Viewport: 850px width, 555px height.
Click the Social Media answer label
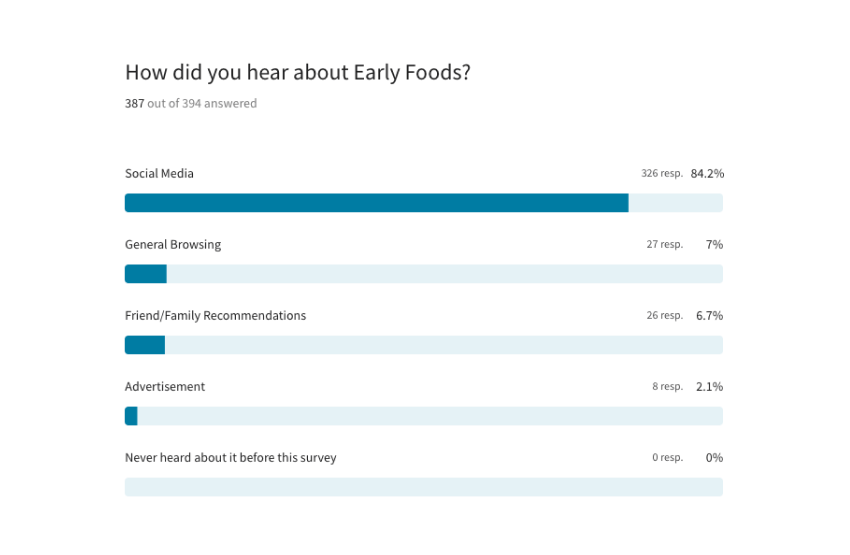(159, 173)
